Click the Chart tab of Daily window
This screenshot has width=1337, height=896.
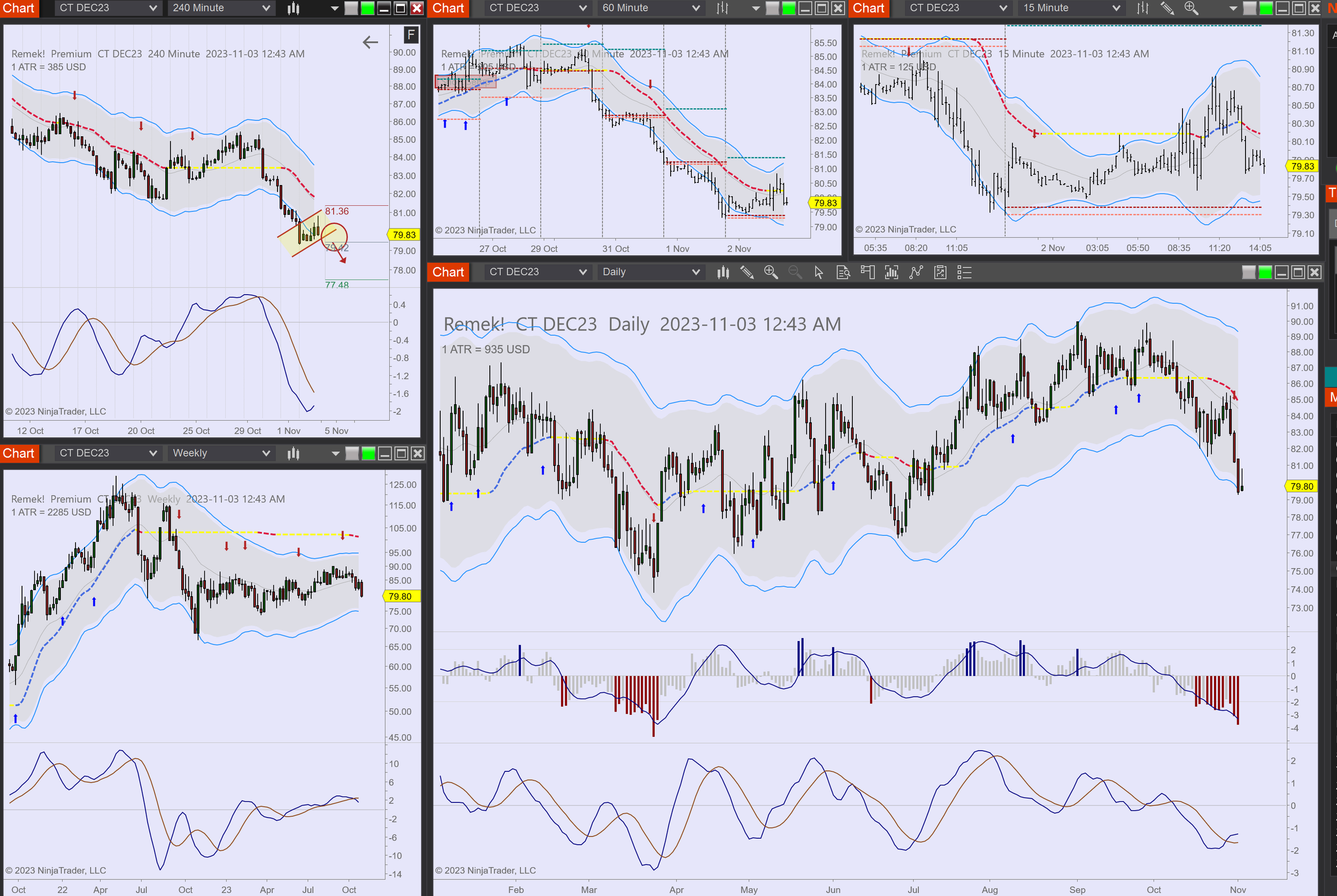coord(448,272)
